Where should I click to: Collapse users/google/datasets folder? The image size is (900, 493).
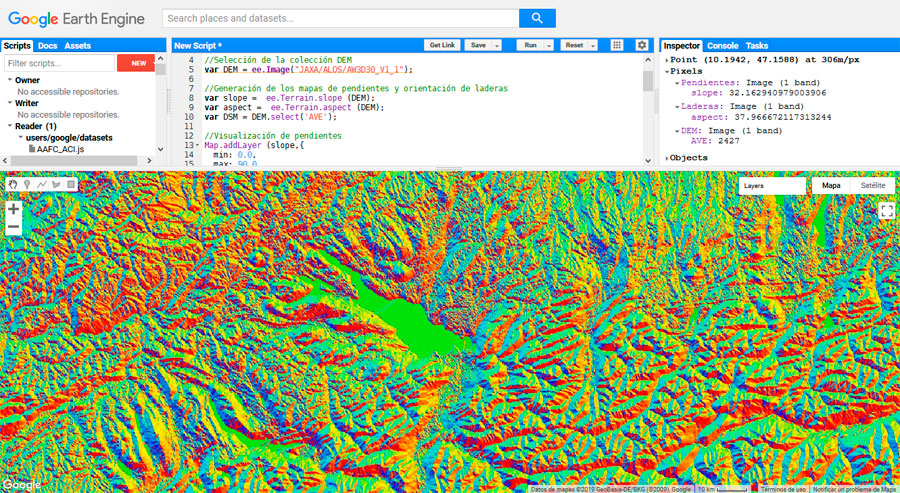(21, 137)
